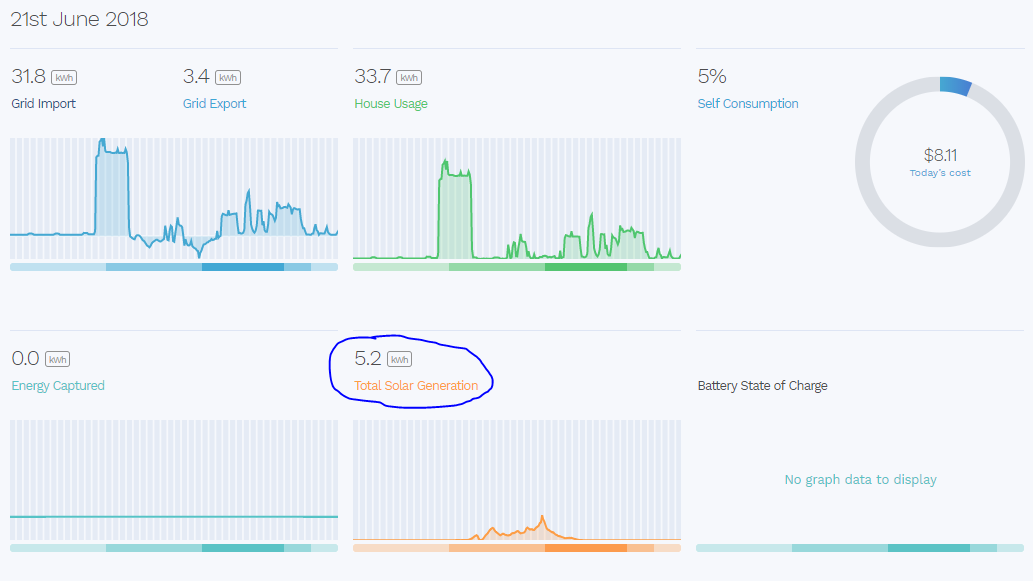Click the orange time bar under solar generation

click(517, 548)
